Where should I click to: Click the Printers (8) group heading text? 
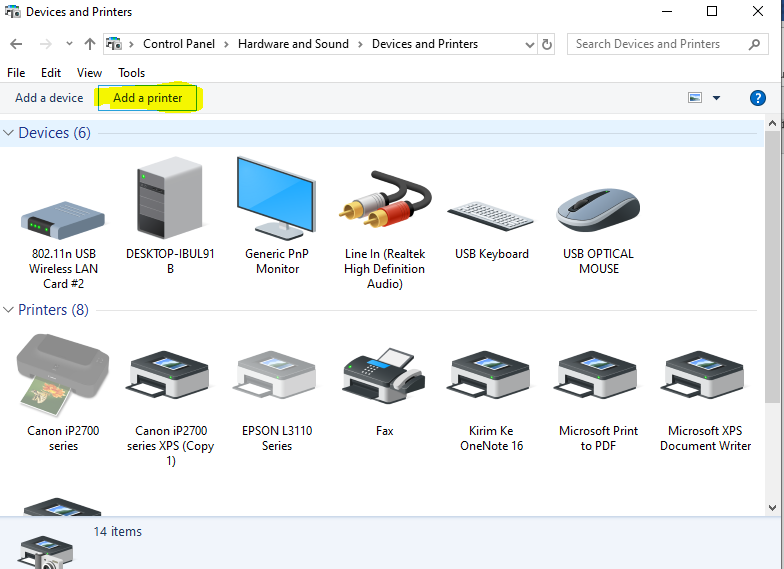tap(54, 310)
